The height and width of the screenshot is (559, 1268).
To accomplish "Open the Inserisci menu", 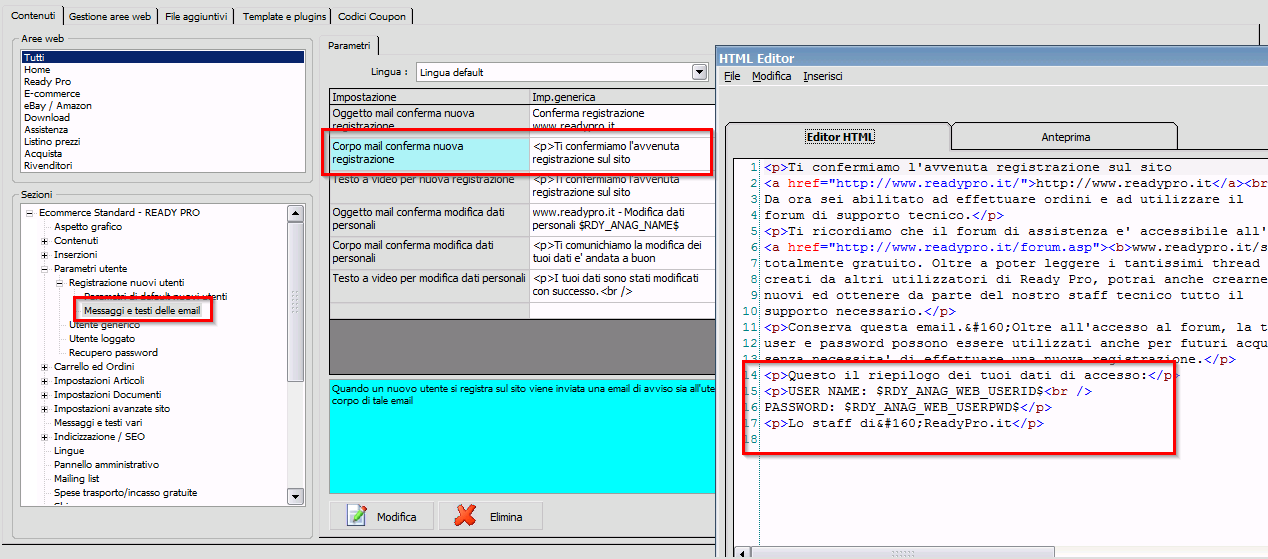I will [823, 76].
